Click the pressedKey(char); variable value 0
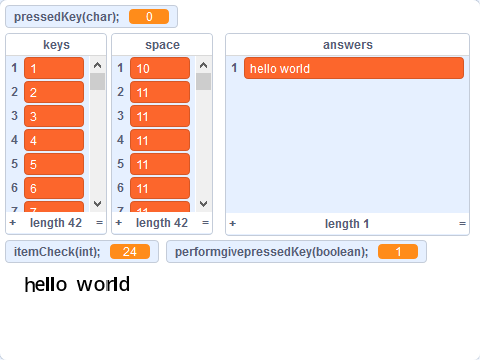480x360 pixels. click(149, 17)
